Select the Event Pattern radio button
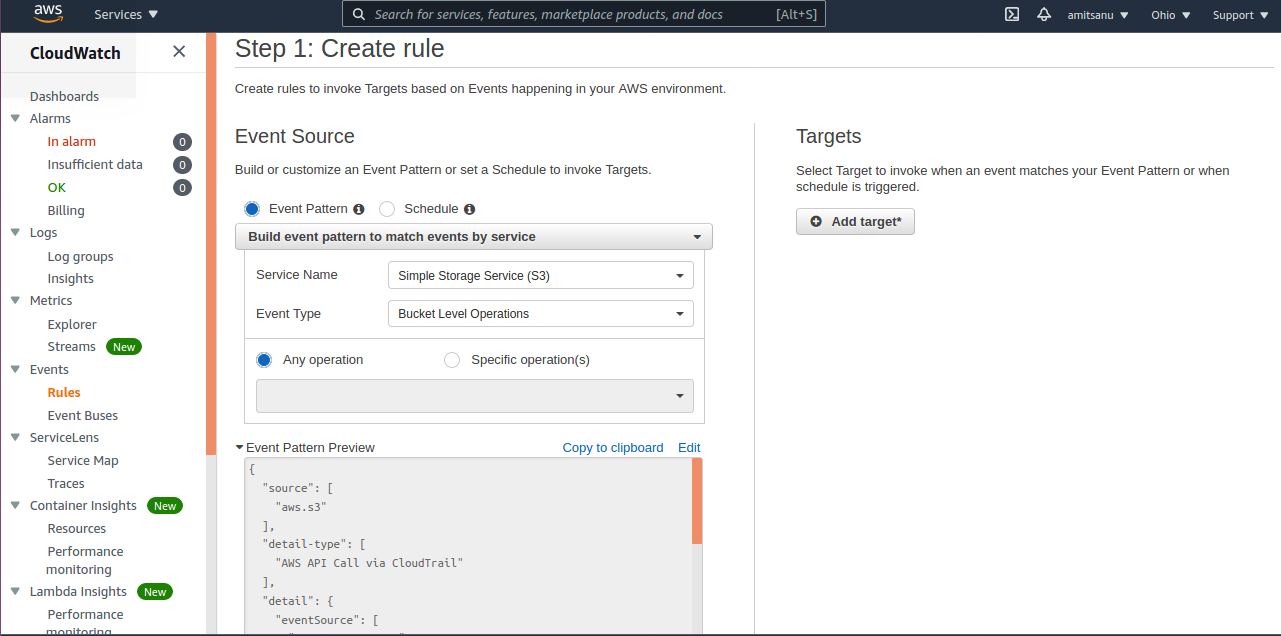 click(252, 209)
